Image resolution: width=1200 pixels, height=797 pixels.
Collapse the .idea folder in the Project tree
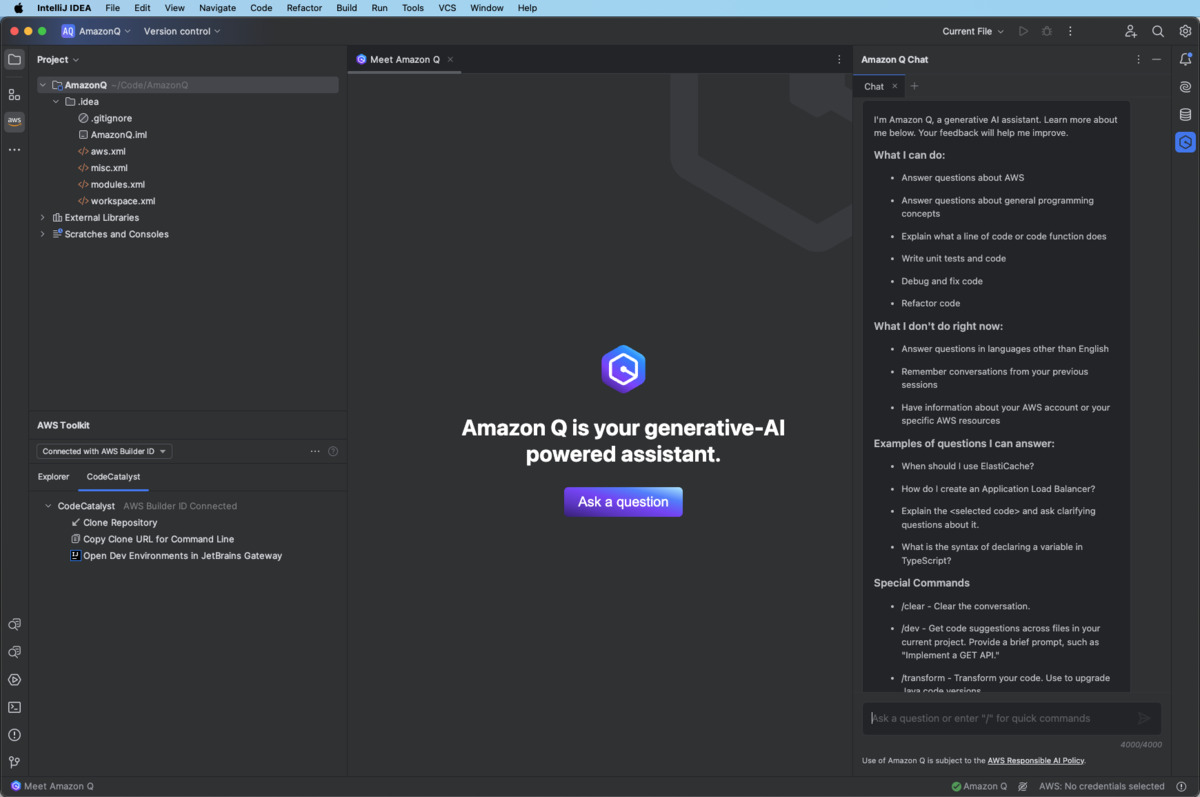56,101
